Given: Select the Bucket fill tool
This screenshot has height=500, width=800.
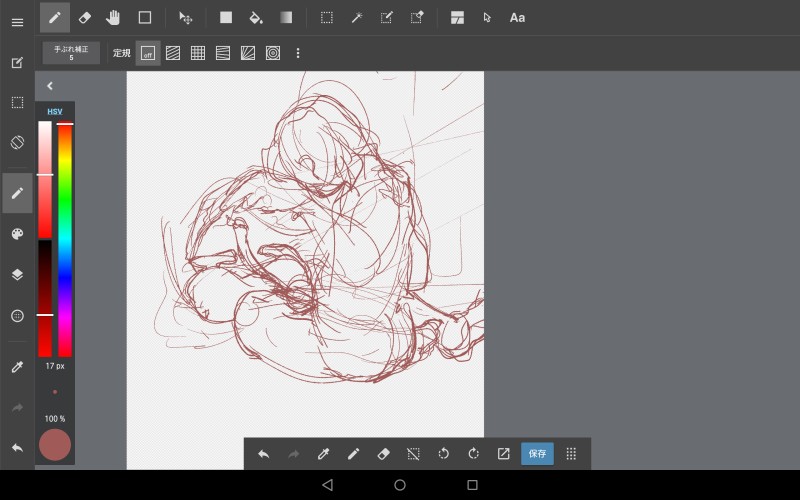Looking at the screenshot, I should click(256, 18).
